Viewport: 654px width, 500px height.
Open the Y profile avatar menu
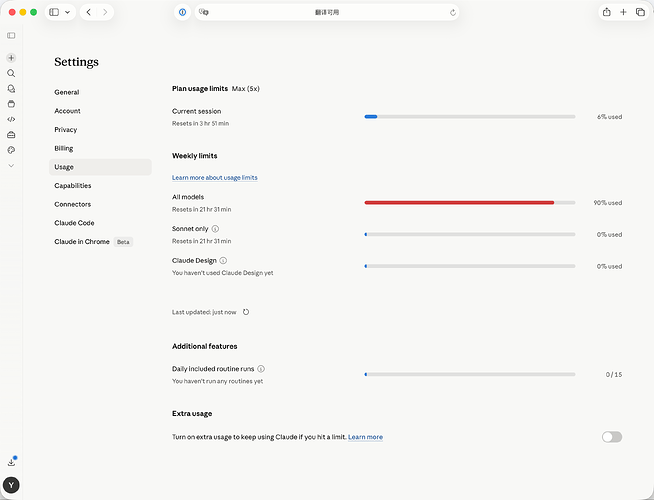(x=11, y=485)
